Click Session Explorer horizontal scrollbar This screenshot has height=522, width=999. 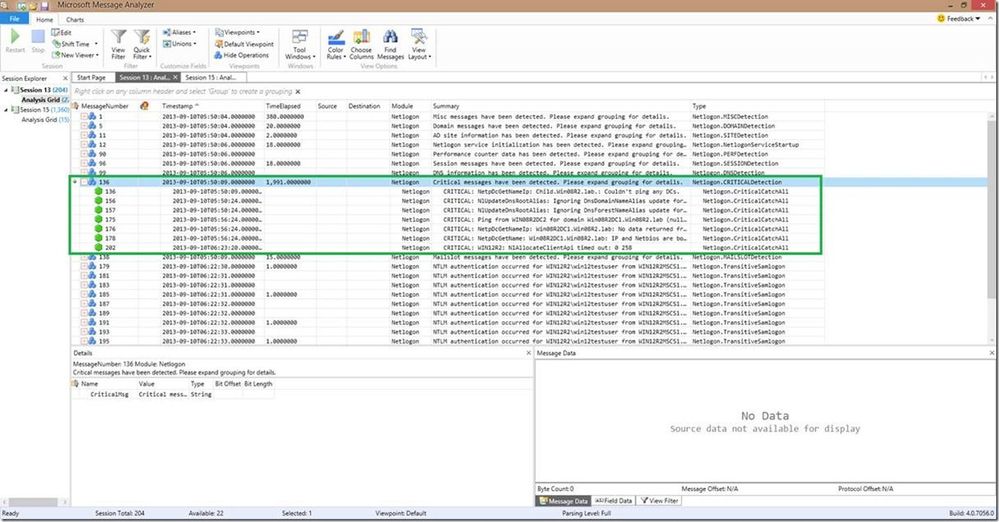(x=35, y=502)
